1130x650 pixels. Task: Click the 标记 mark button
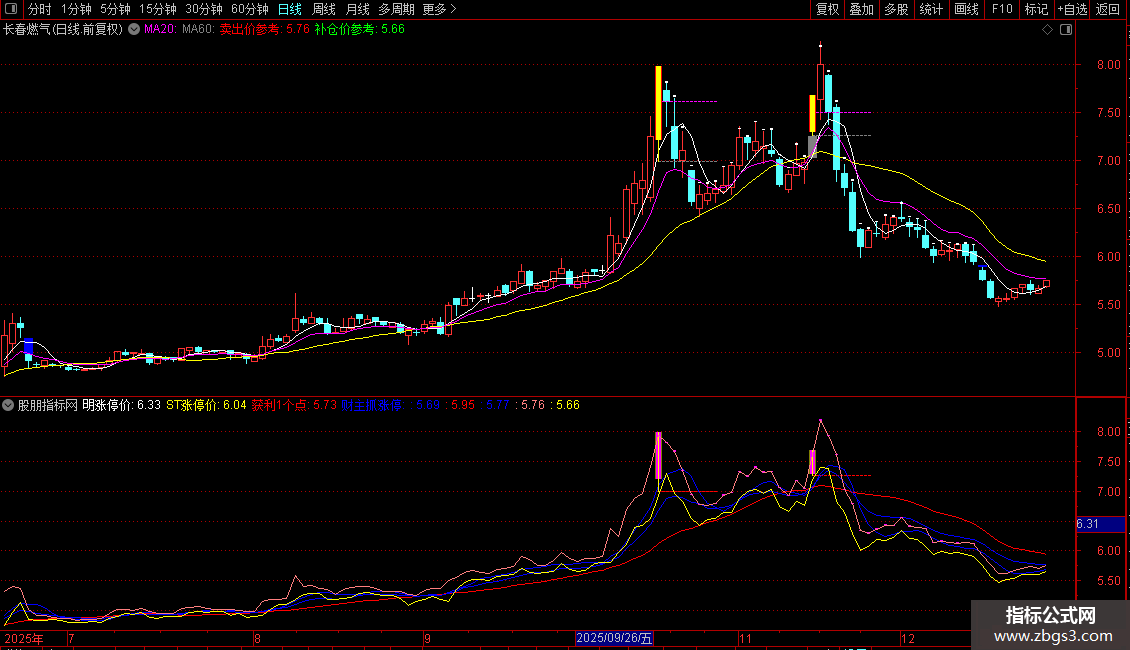pos(1036,9)
